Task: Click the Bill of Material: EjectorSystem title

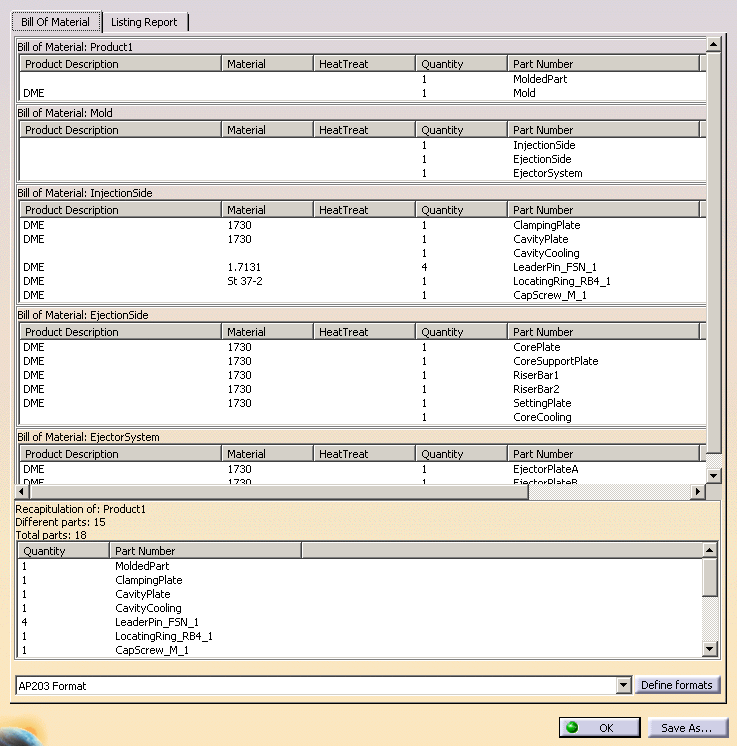Action: 88,437
